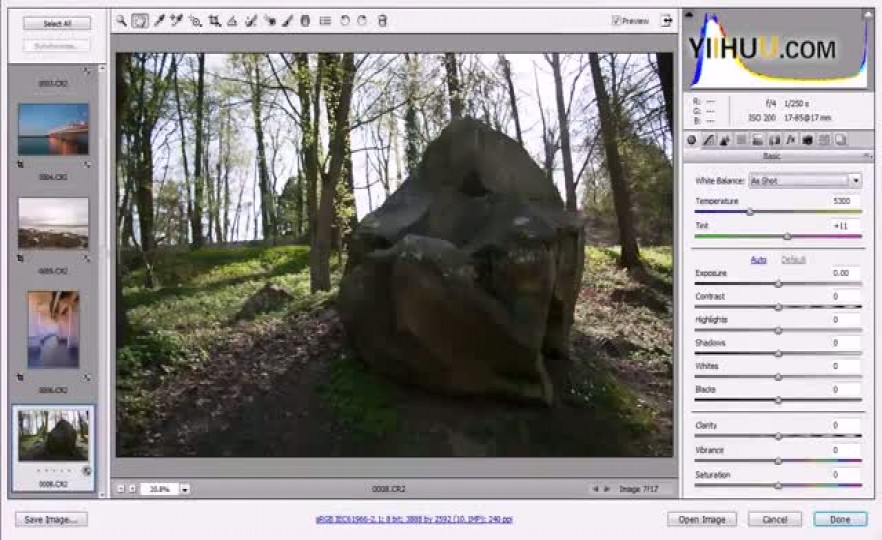Switch to the Lens Corrections panel tab

point(775,140)
